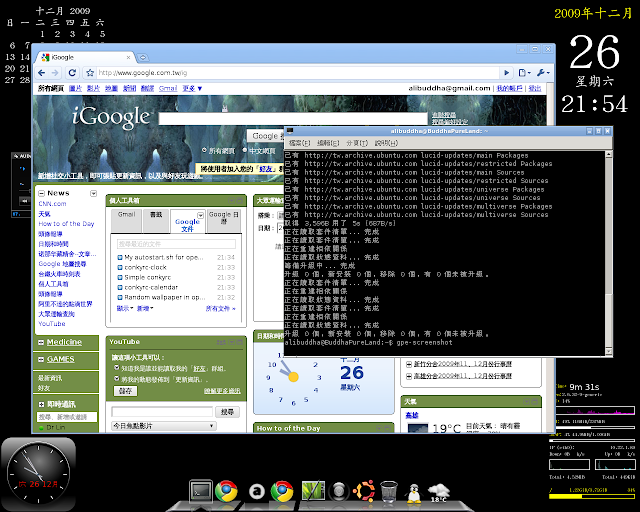This screenshot has width=640, height=512.
Task: Open 'My autostart.sh for ope...' document
Action: (164, 257)
